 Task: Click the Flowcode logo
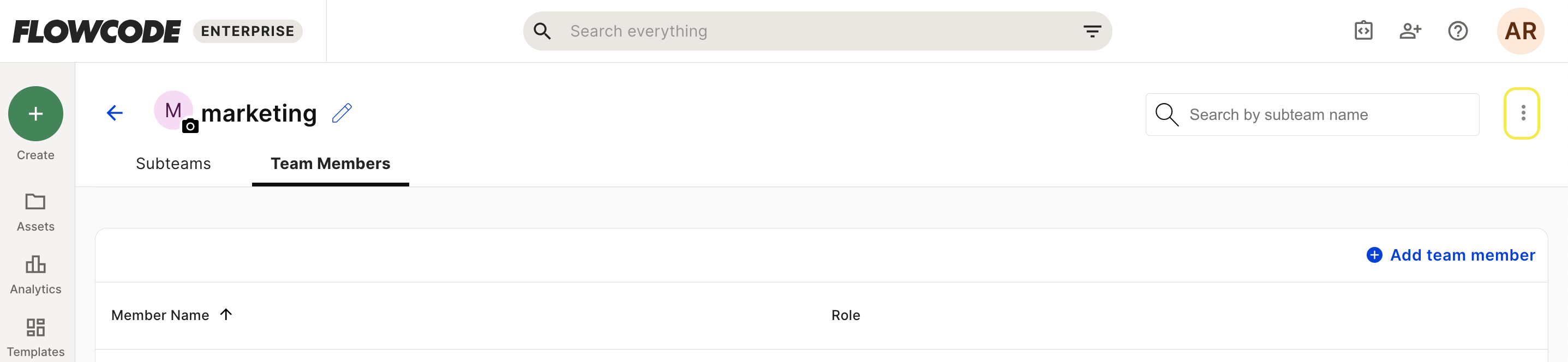(97, 32)
